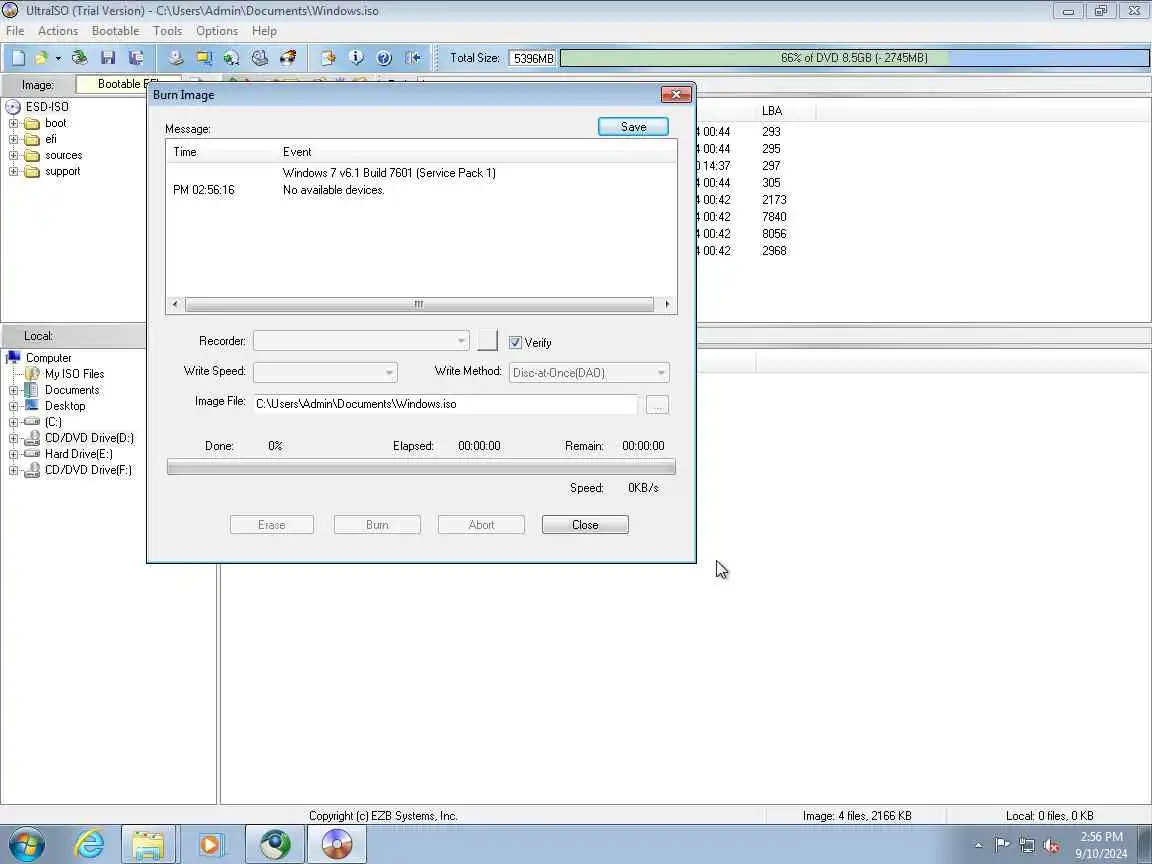Click the Properties info toolbar icon
This screenshot has height=864, width=1152.
point(356,58)
